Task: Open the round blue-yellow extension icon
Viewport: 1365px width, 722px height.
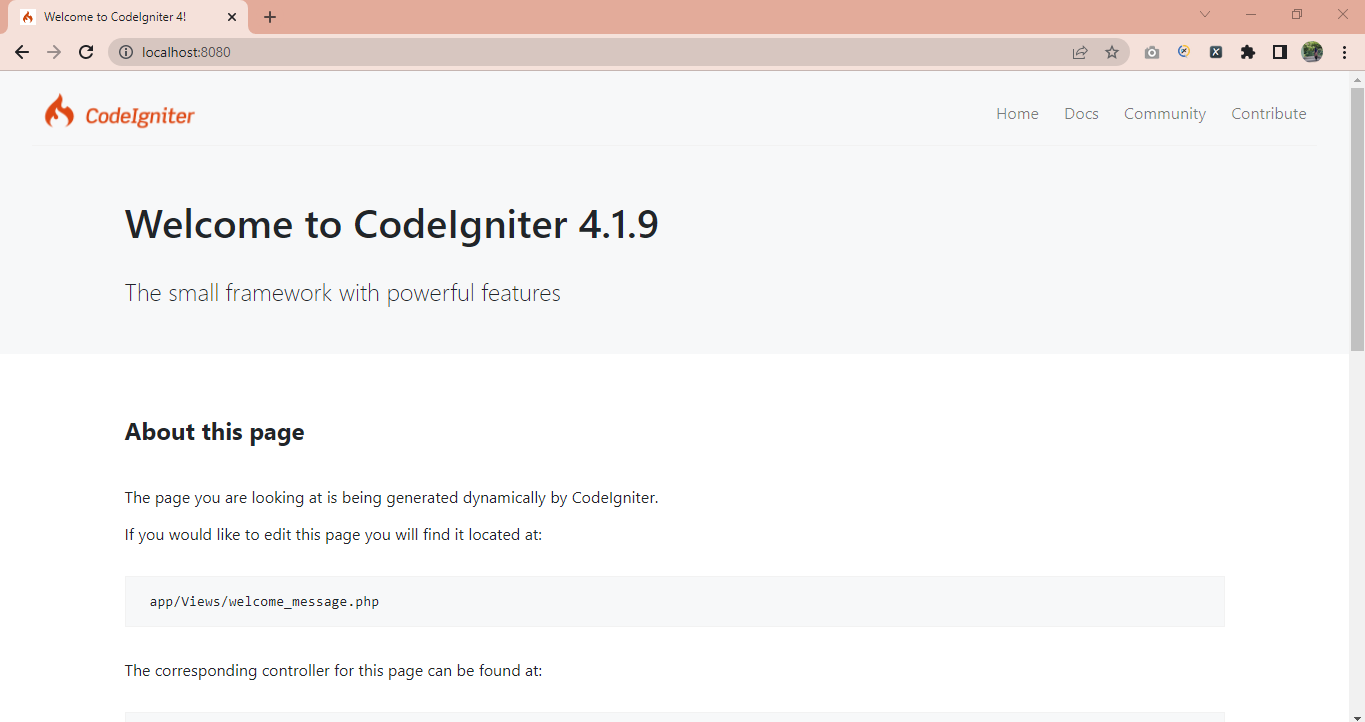Action: coord(1184,52)
